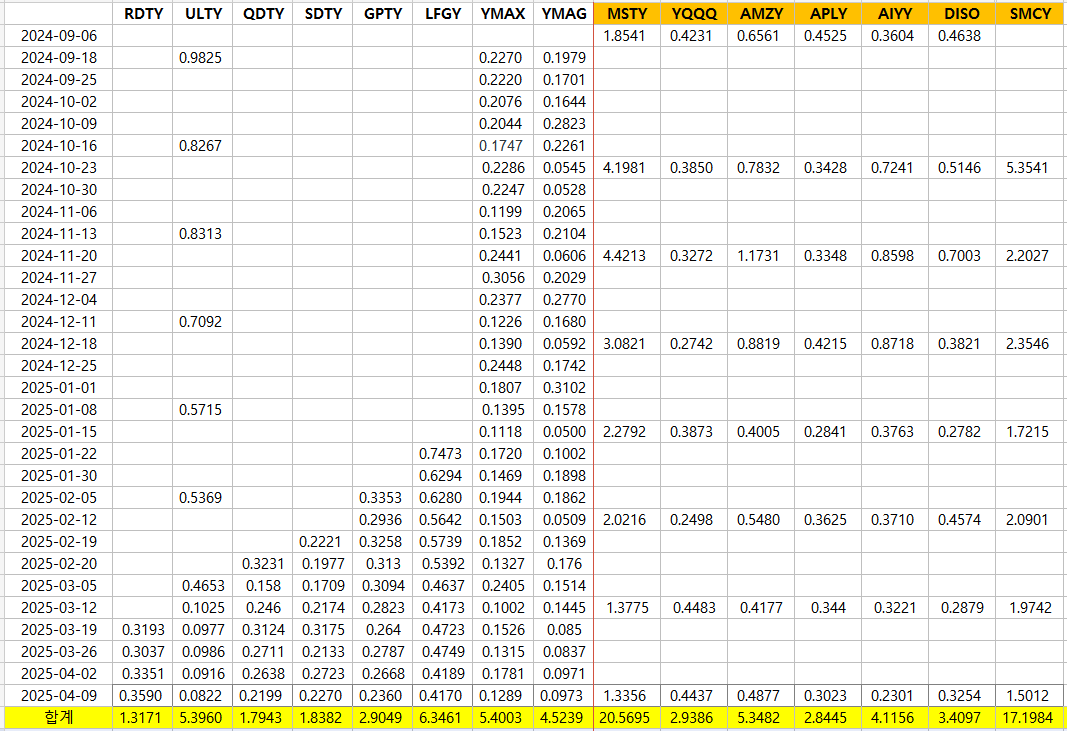Select MSTY value 4.1981
This screenshot has height=731, width=1067.
point(627,167)
